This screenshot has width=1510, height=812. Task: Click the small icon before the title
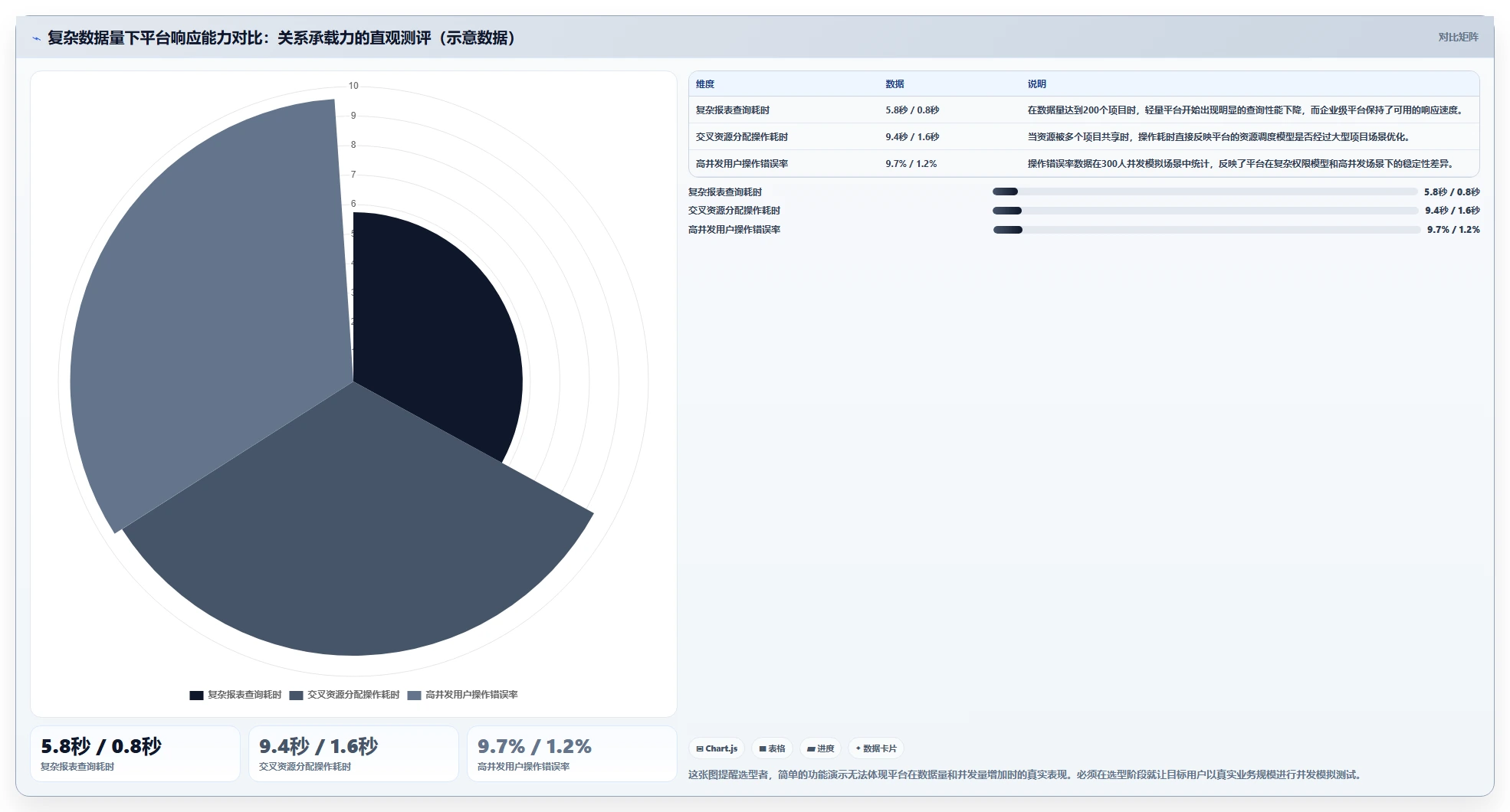click(36, 38)
